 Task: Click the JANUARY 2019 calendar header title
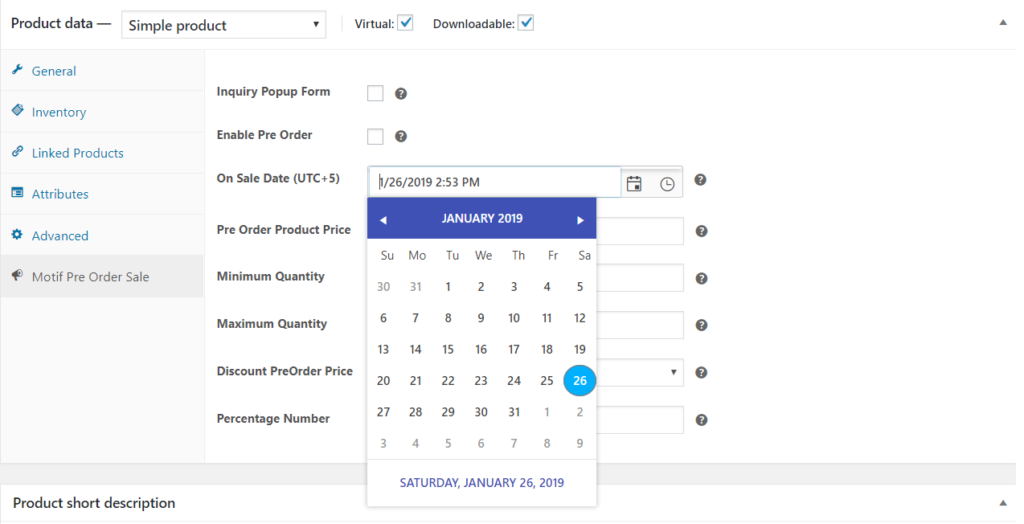pyautogui.click(x=481, y=218)
